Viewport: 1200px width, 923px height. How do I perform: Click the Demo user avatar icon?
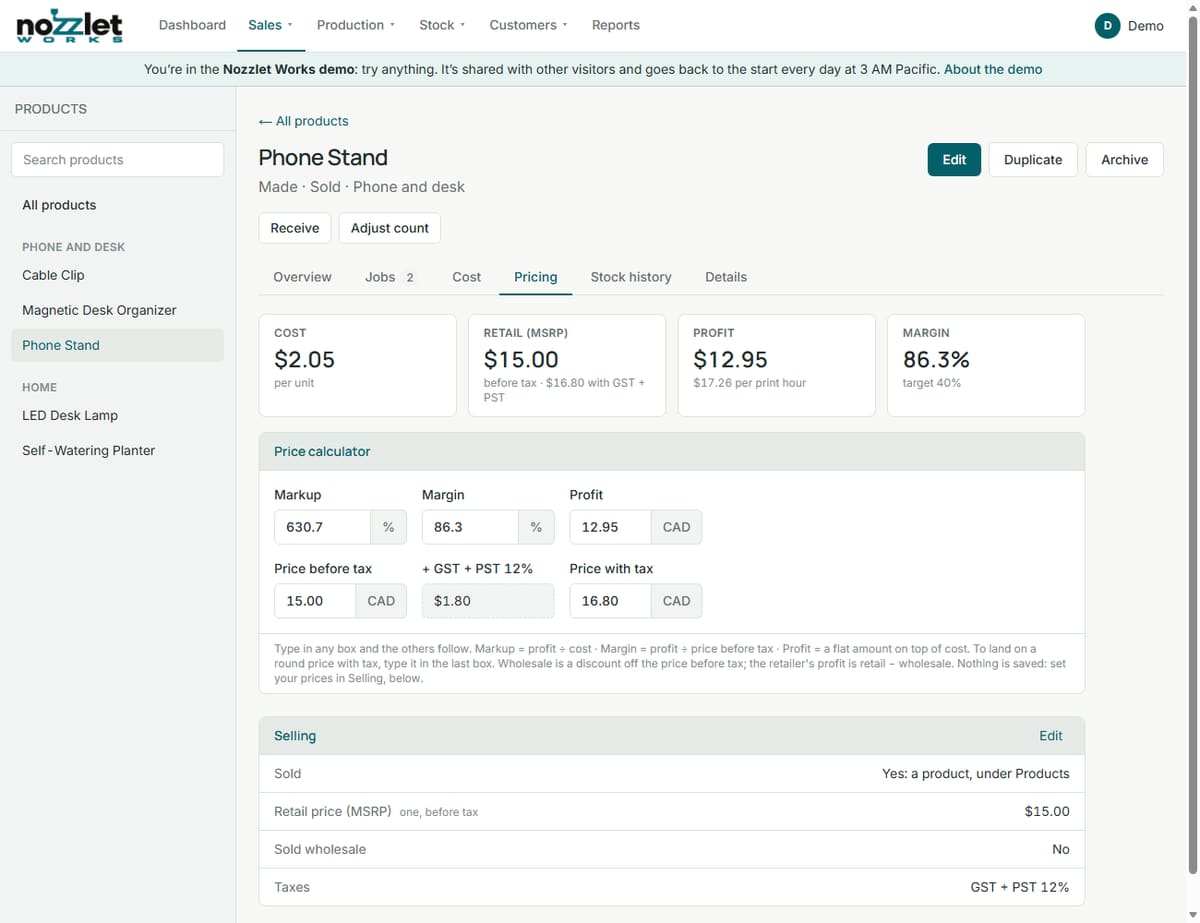(1107, 26)
